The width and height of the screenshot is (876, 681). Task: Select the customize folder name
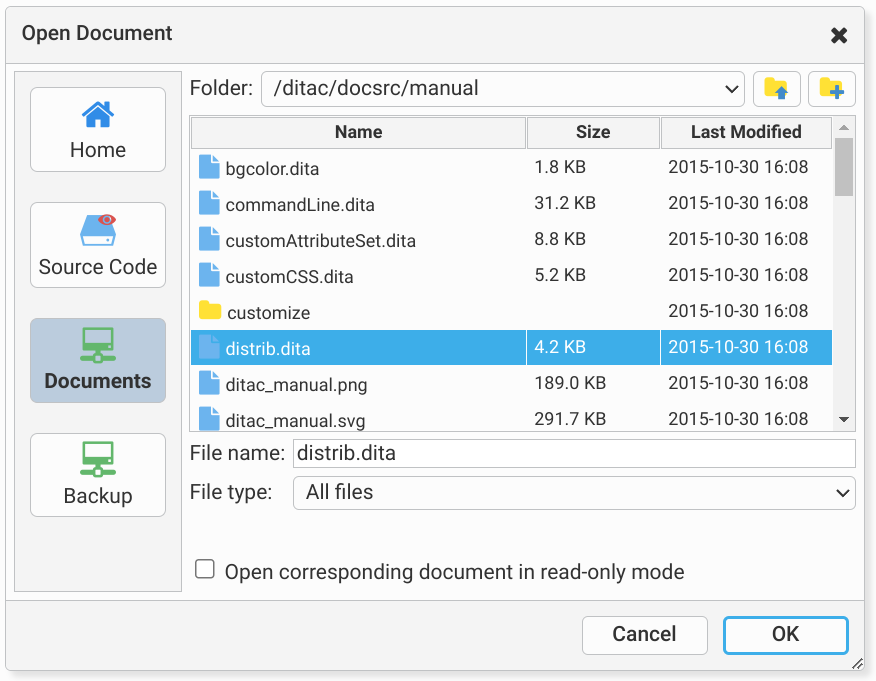pyautogui.click(x=269, y=313)
